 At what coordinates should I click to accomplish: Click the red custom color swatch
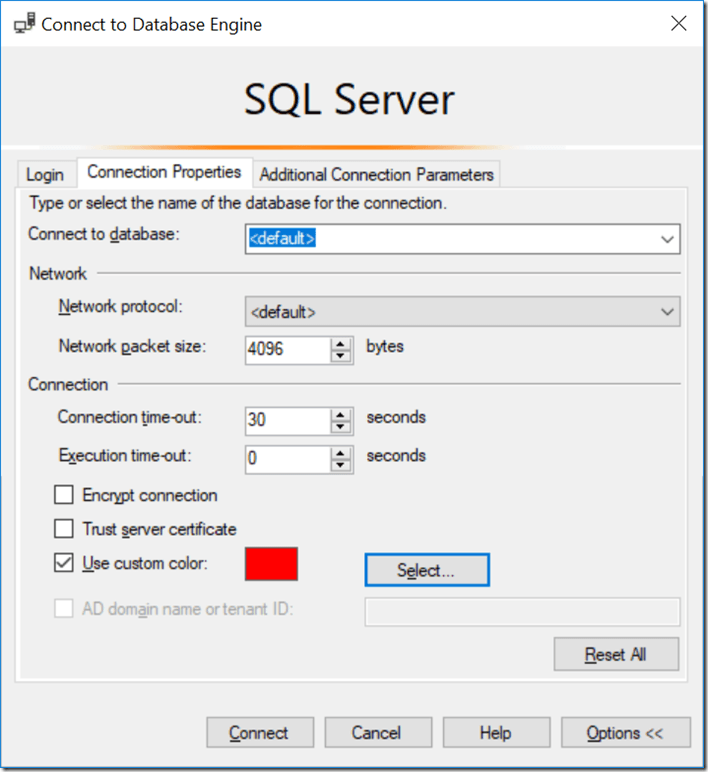click(x=271, y=564)
